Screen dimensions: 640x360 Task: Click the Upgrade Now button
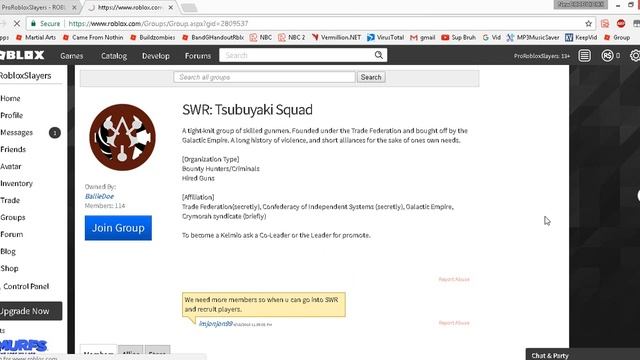click(31, 311)
